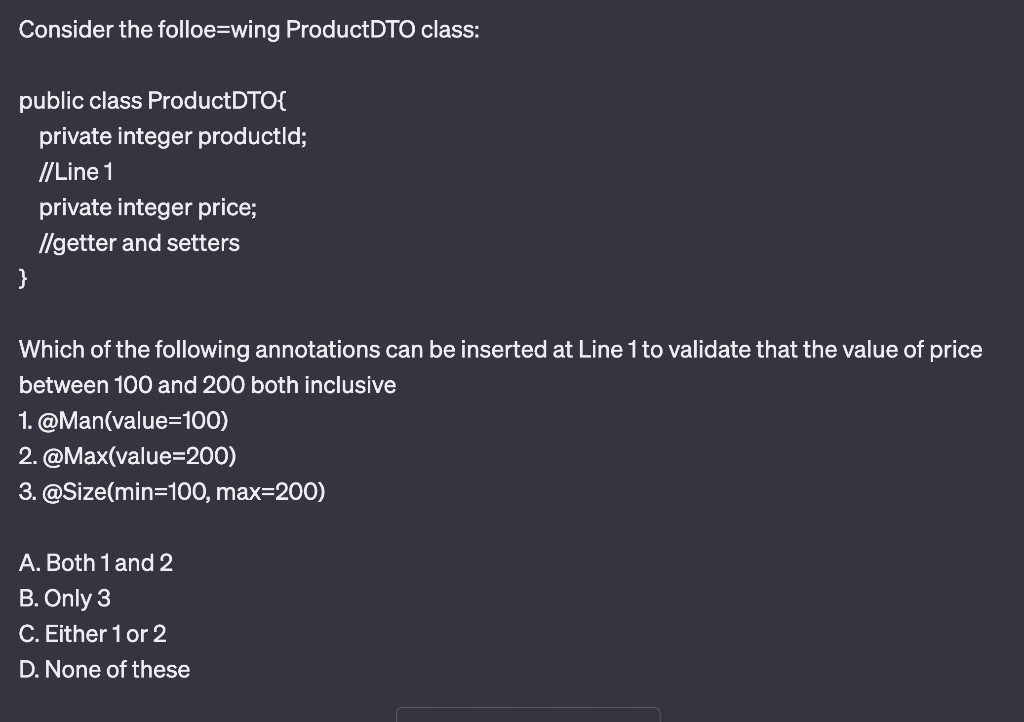Click the word 'price' ending the question line
Viewport: 1024px width, 722px height.
955,351
